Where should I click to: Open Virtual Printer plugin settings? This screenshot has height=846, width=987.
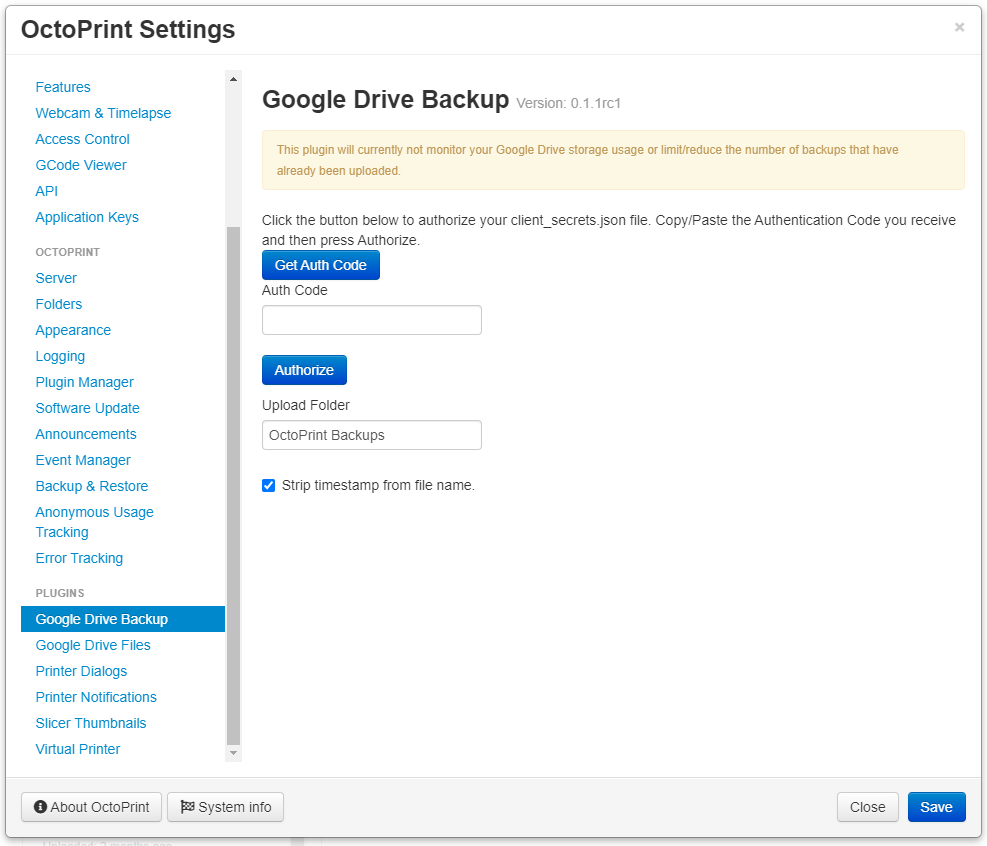[x=77, y=749]
